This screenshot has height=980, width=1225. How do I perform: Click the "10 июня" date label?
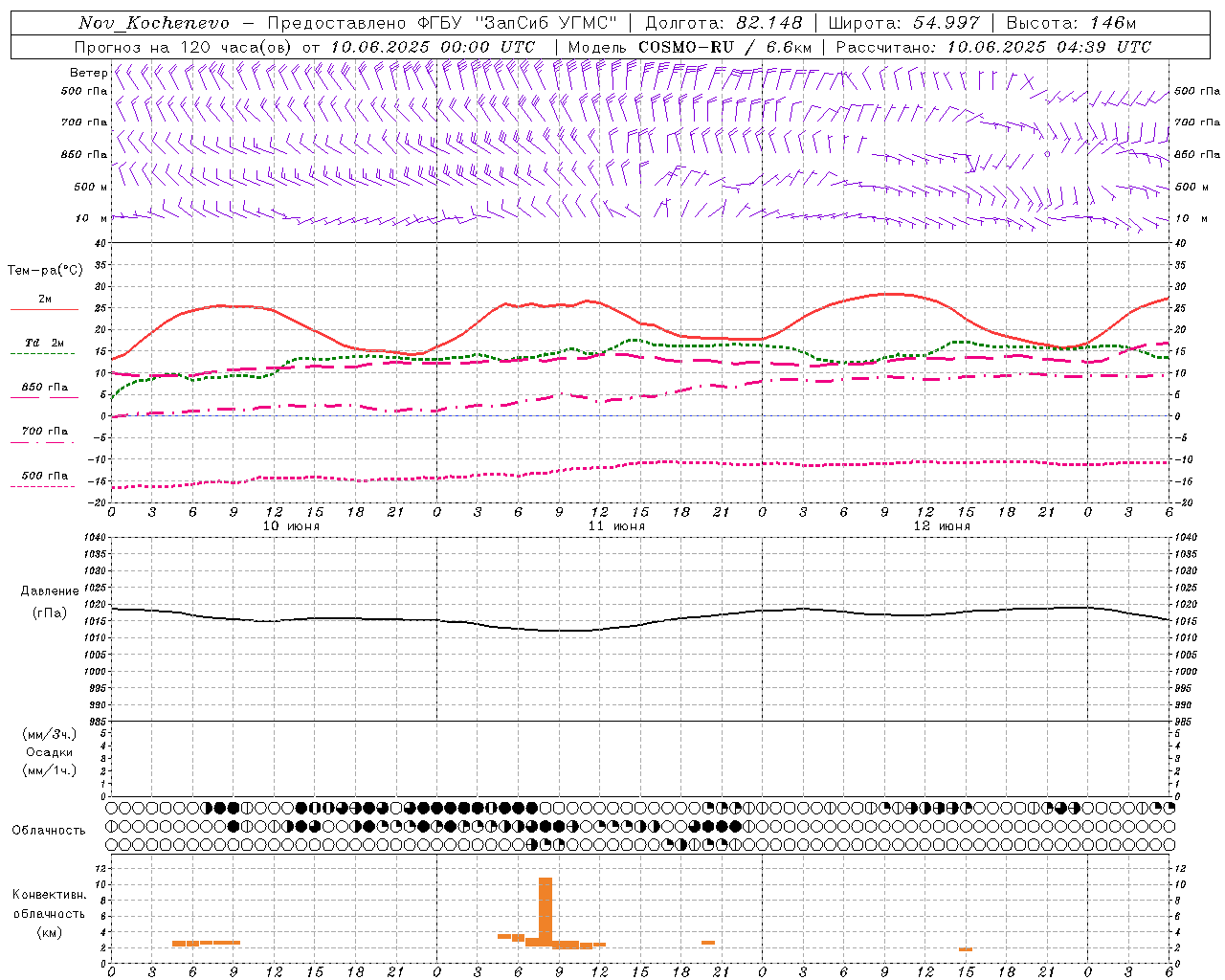(291, 526)
